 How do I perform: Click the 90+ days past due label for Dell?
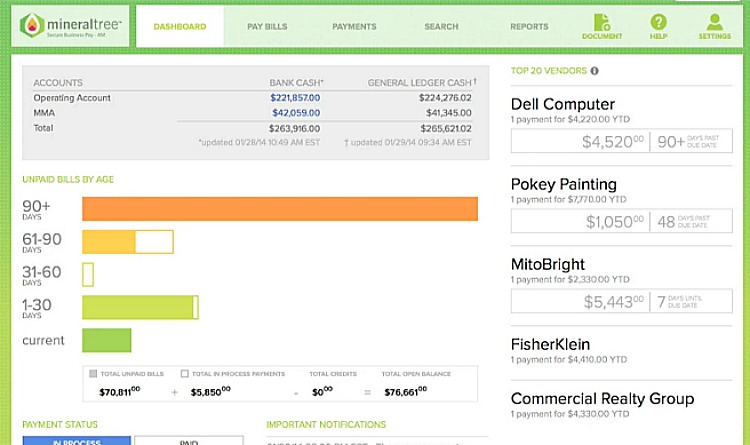(688, 141)
